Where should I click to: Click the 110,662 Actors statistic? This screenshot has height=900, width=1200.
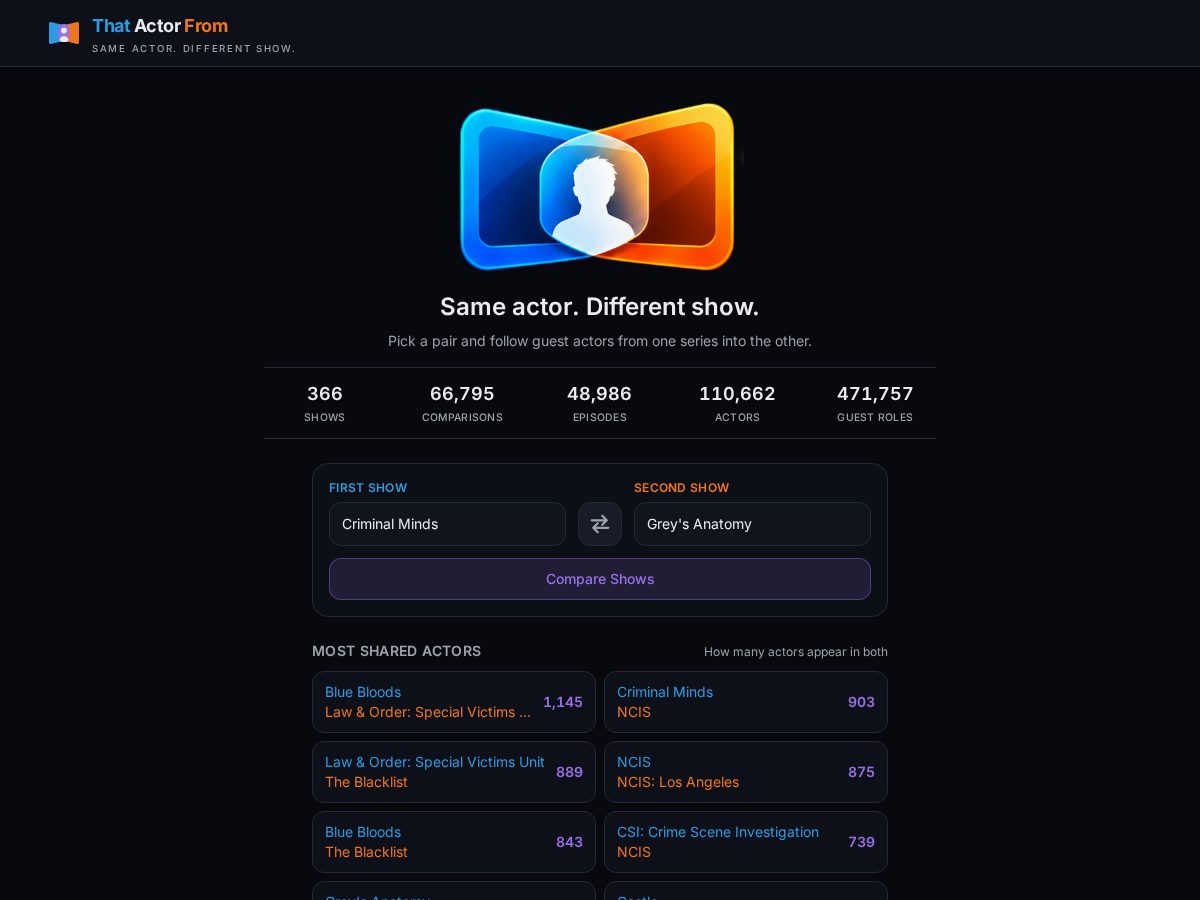[x=737, y=403]
